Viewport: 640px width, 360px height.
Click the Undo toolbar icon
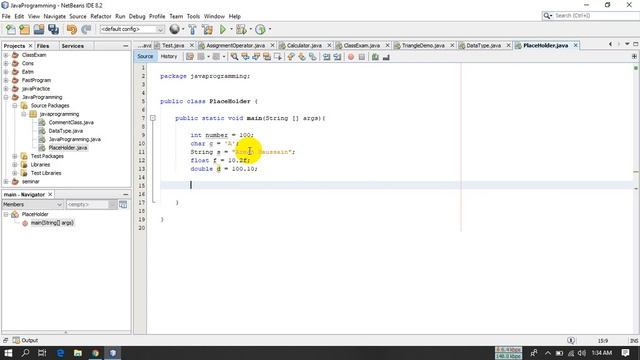[72, 29]
